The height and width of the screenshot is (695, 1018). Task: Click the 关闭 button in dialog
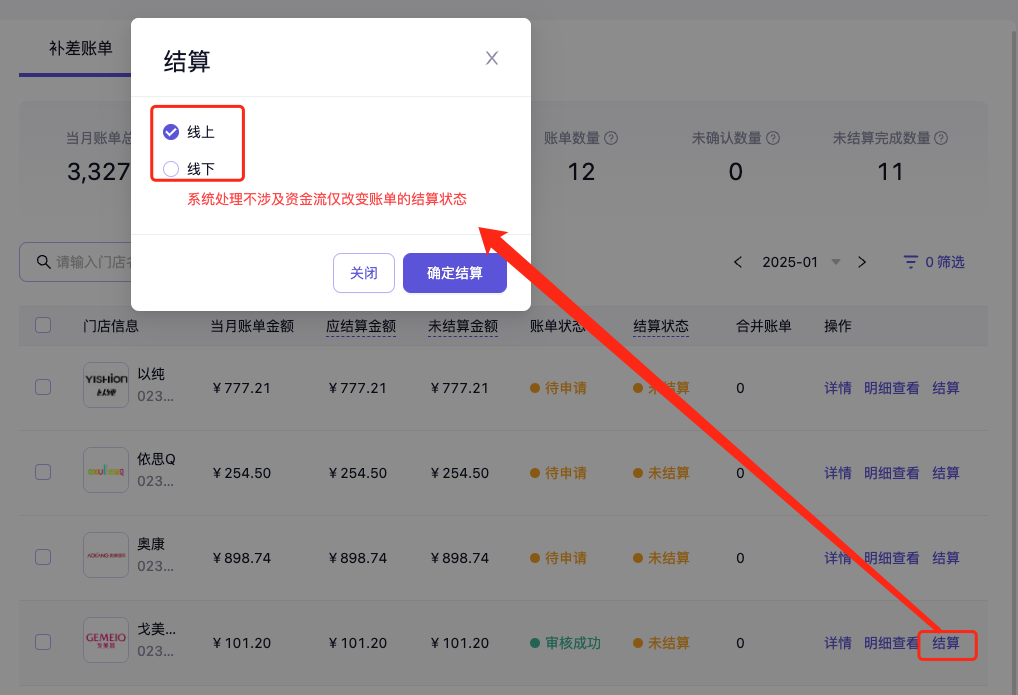point(364,273)
